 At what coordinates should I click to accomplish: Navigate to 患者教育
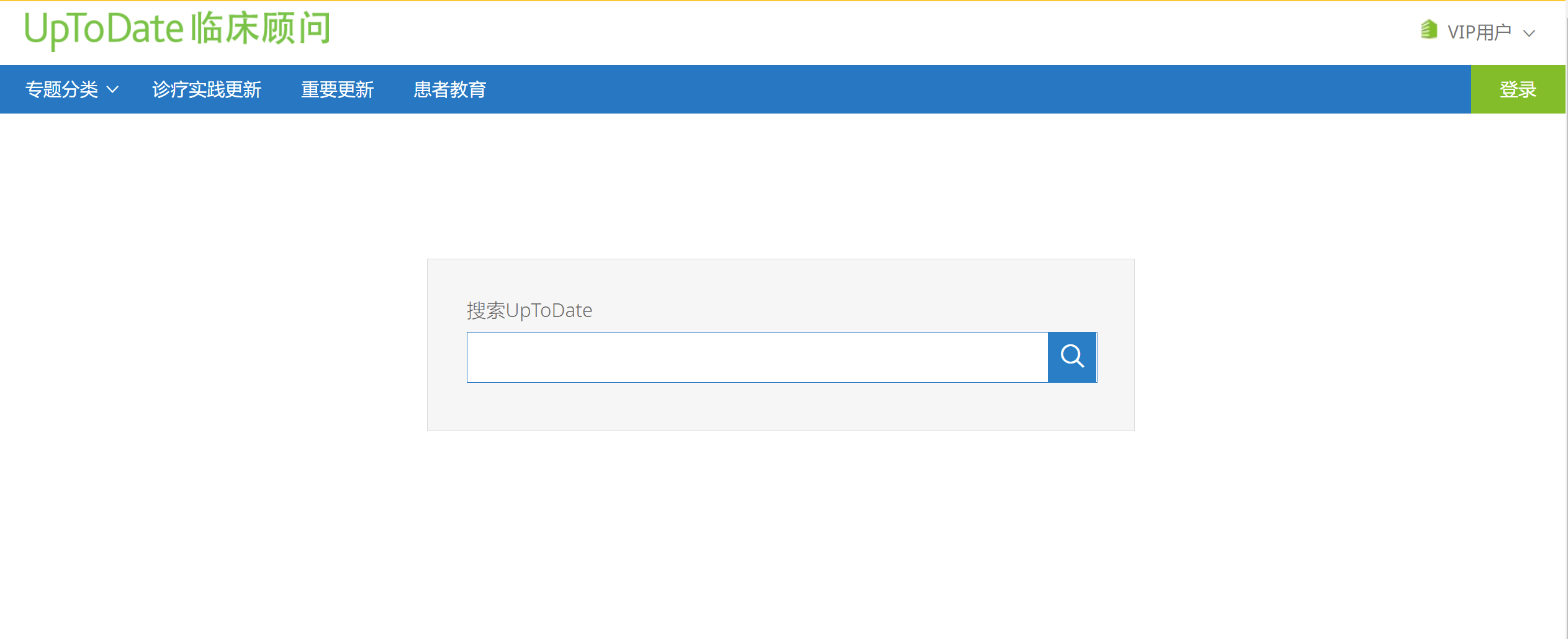coord(450,89)
